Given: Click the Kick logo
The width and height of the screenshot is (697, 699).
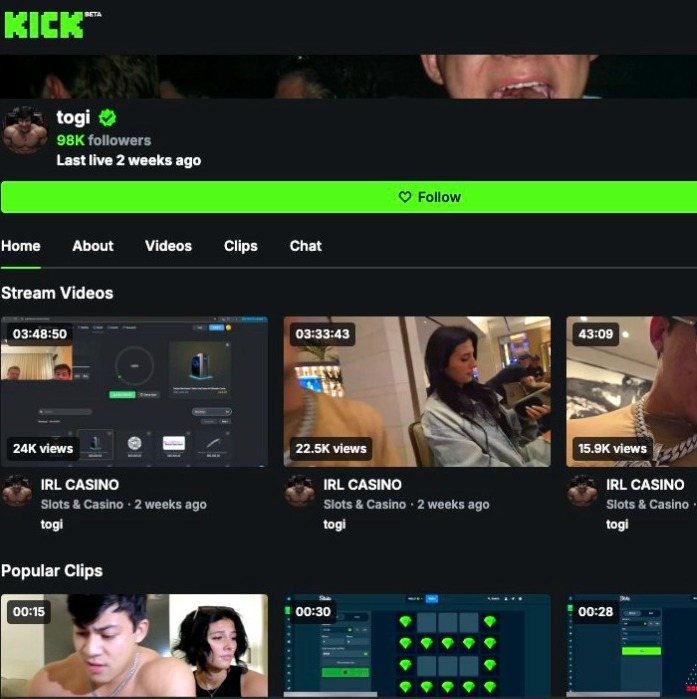Looking at the screenshot, I should pyautogui.click(x=44, y=25).
